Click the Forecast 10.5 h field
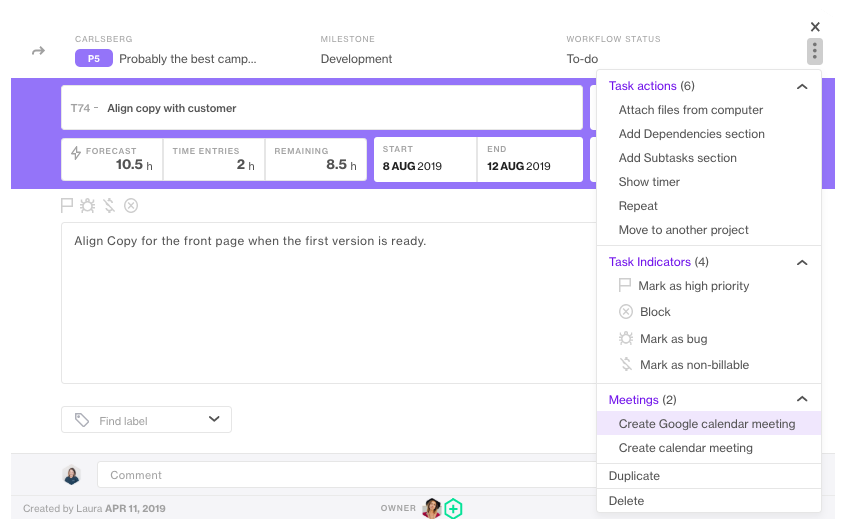 pyautogui.click(x=112, y=159)
